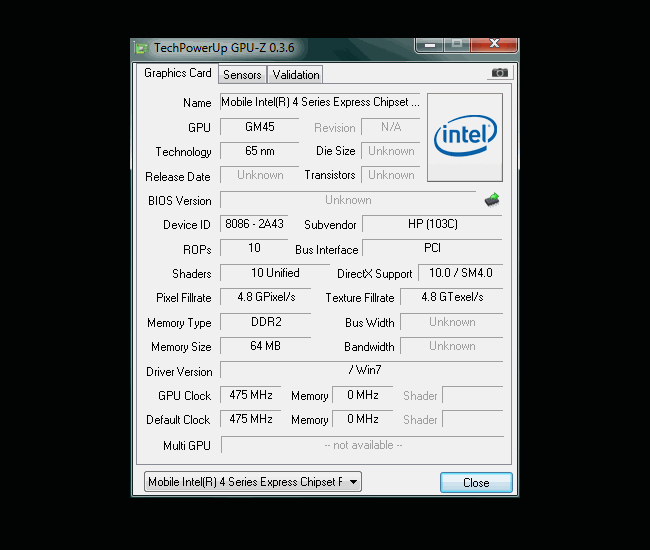Screen dimensions: 650x550
Task: Click the 'DirectX Support' label
Action: 375,274
